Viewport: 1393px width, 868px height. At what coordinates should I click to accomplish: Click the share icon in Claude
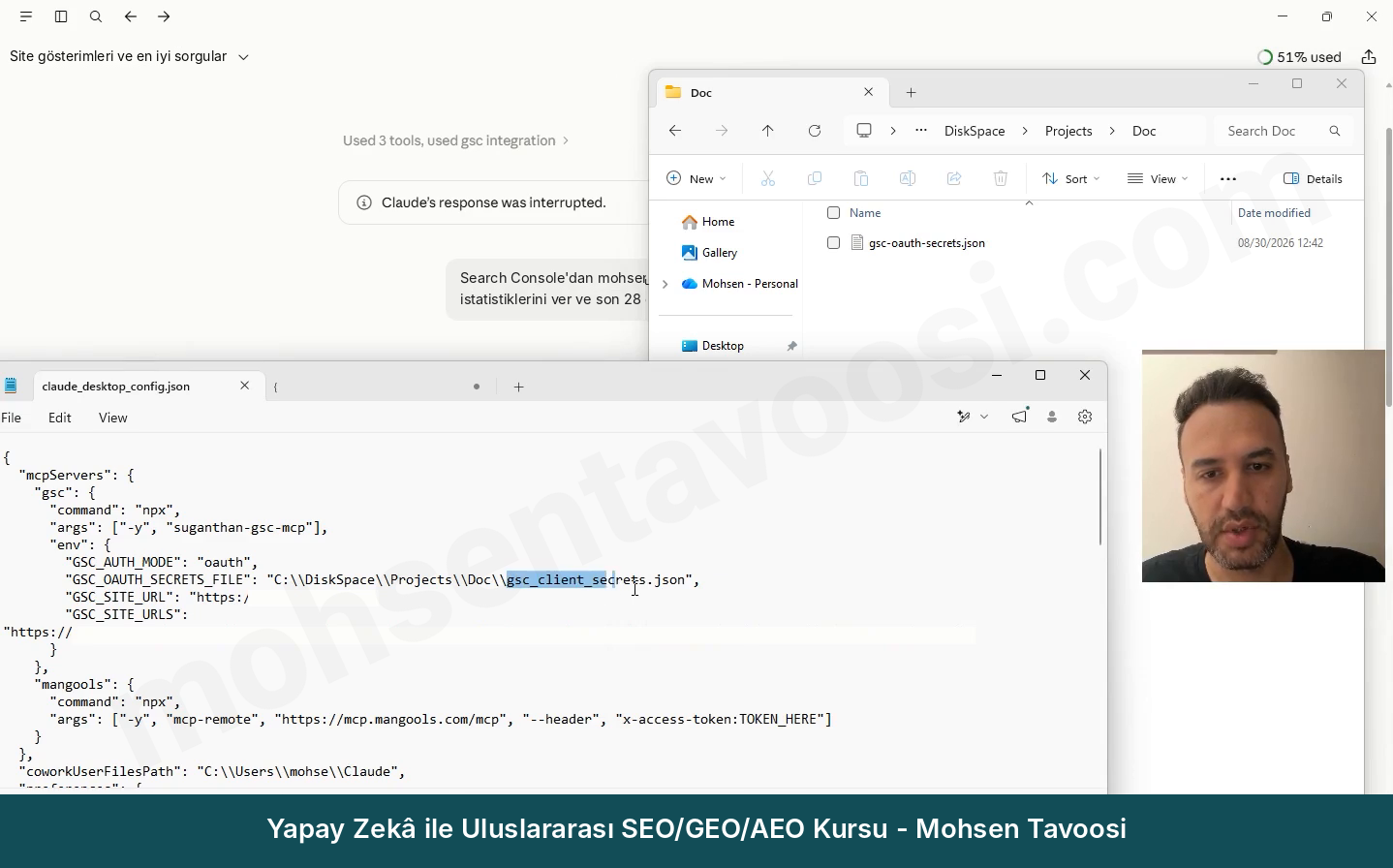(x=1369, y=57)
